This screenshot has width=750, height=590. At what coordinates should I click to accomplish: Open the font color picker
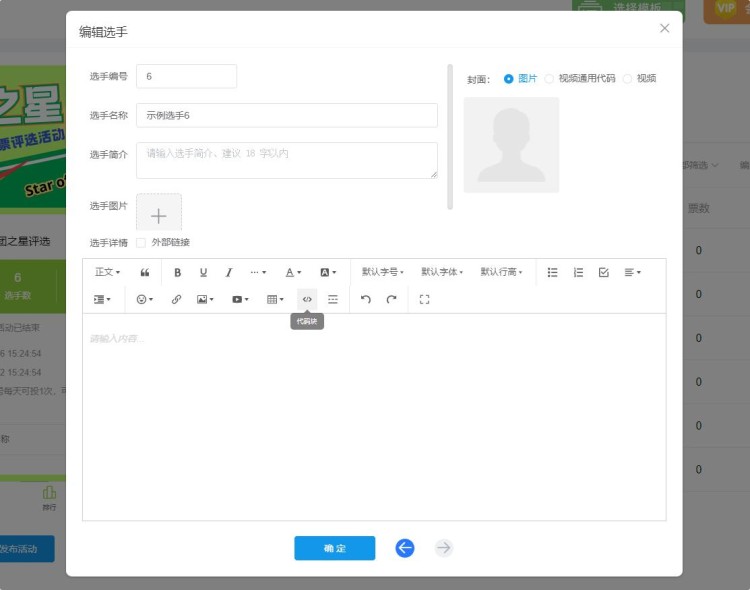coord(292,272)
